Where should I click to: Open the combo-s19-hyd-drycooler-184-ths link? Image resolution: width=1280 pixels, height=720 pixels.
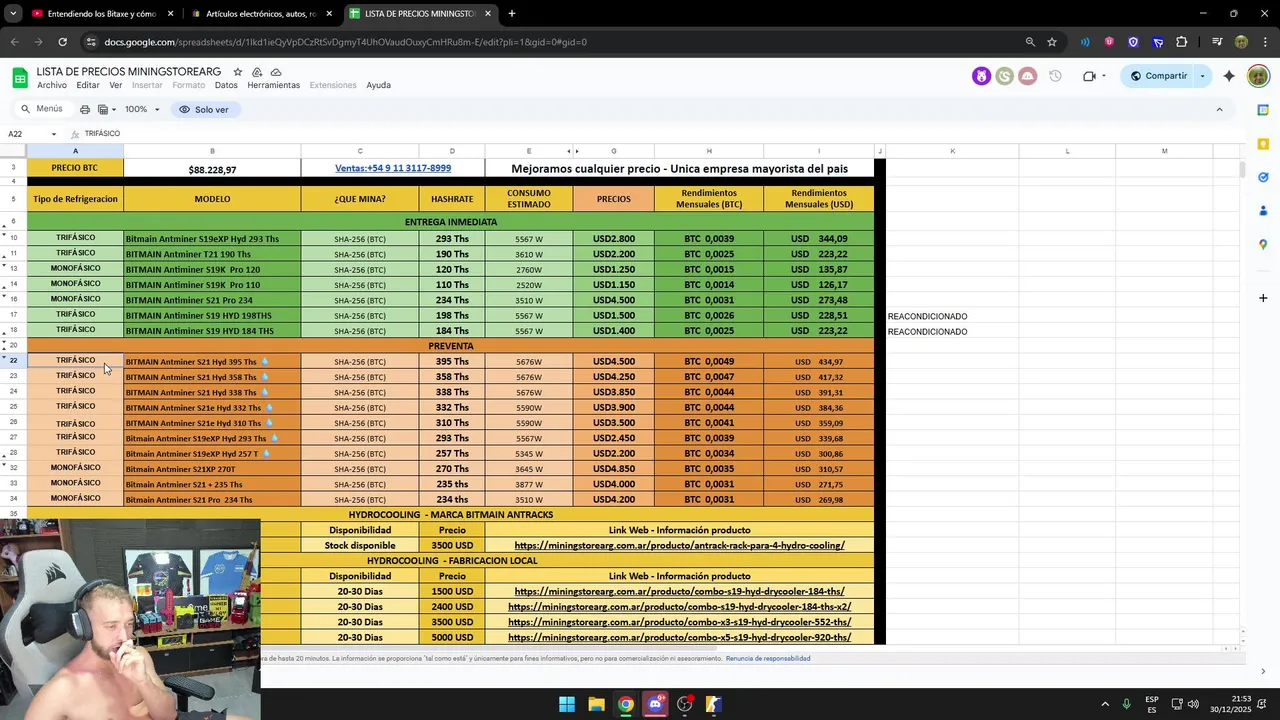pos(679,592)
